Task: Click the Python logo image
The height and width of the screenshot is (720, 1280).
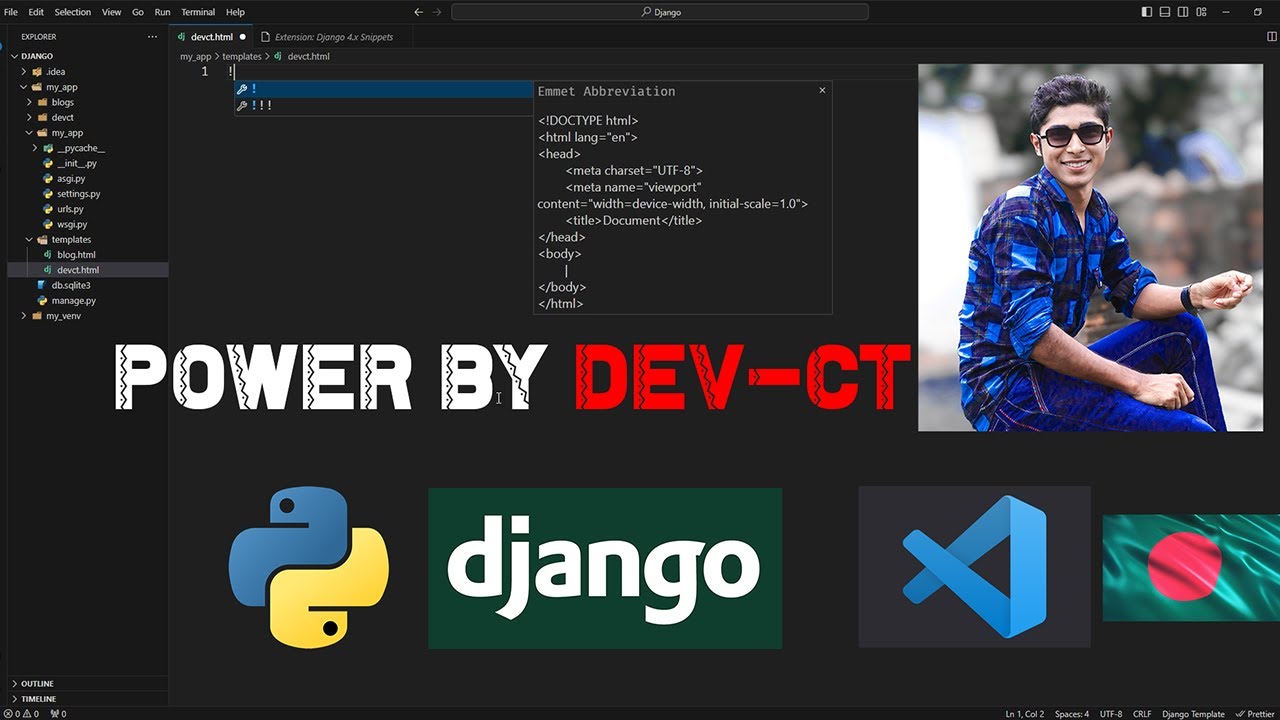Action: [x=308, y=567]
